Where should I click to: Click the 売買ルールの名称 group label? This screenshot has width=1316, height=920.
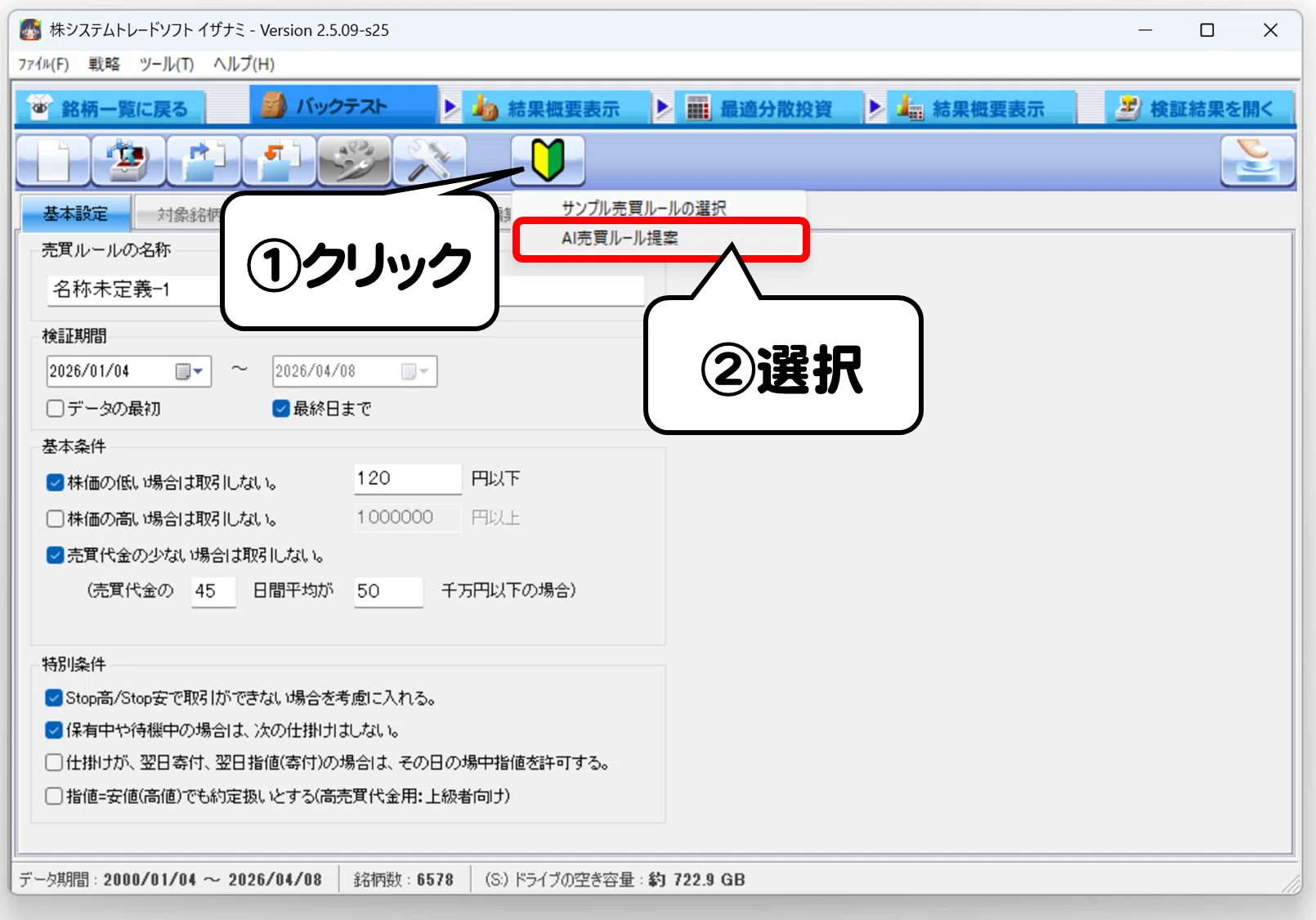coord(106,250)
